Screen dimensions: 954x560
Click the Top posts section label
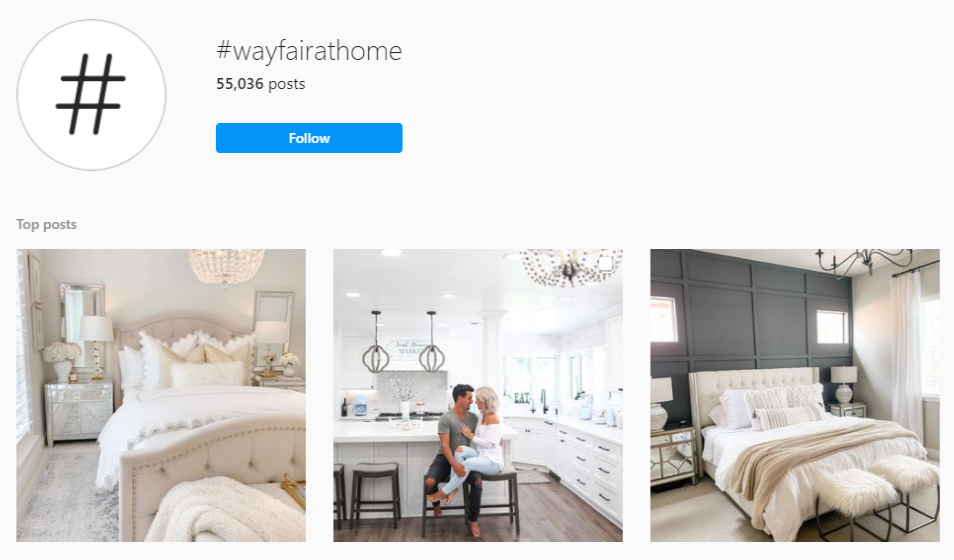pos(47,225)
